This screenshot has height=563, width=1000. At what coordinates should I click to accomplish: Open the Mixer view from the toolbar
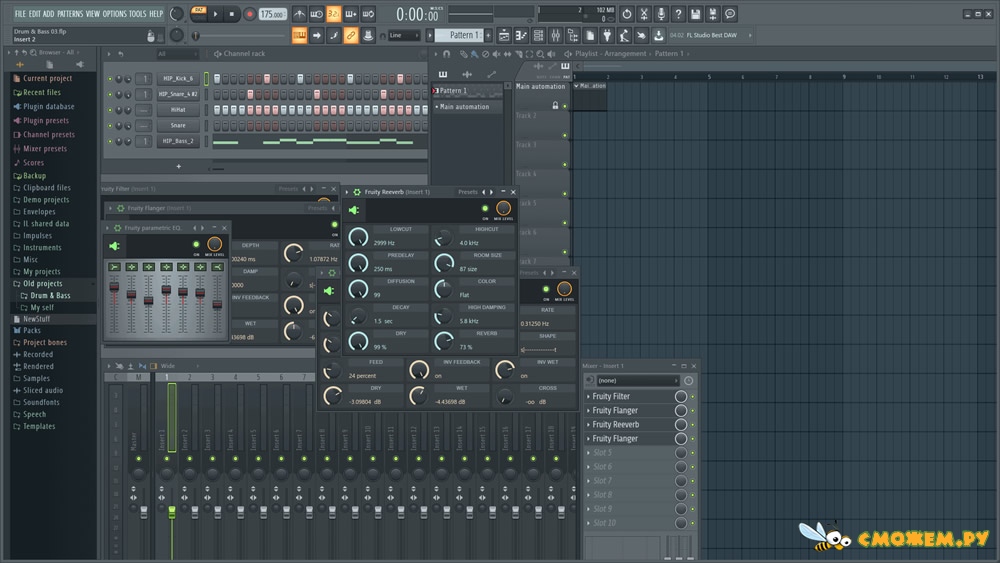555,36
